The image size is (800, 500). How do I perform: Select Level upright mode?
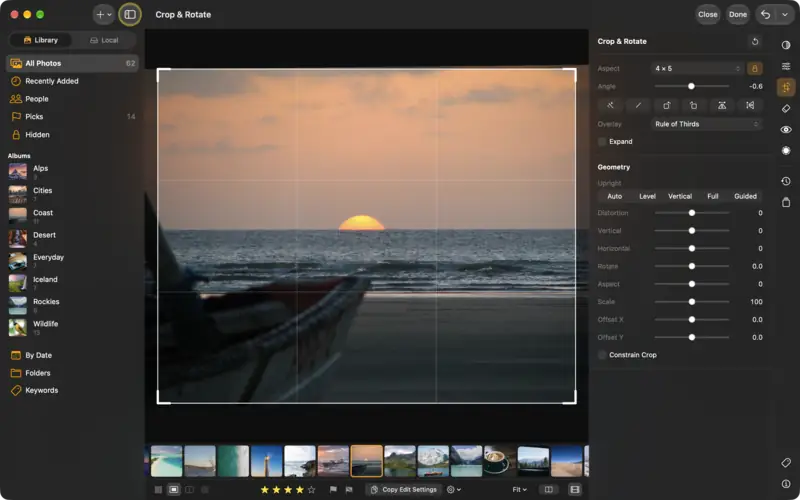click(647, 196)
